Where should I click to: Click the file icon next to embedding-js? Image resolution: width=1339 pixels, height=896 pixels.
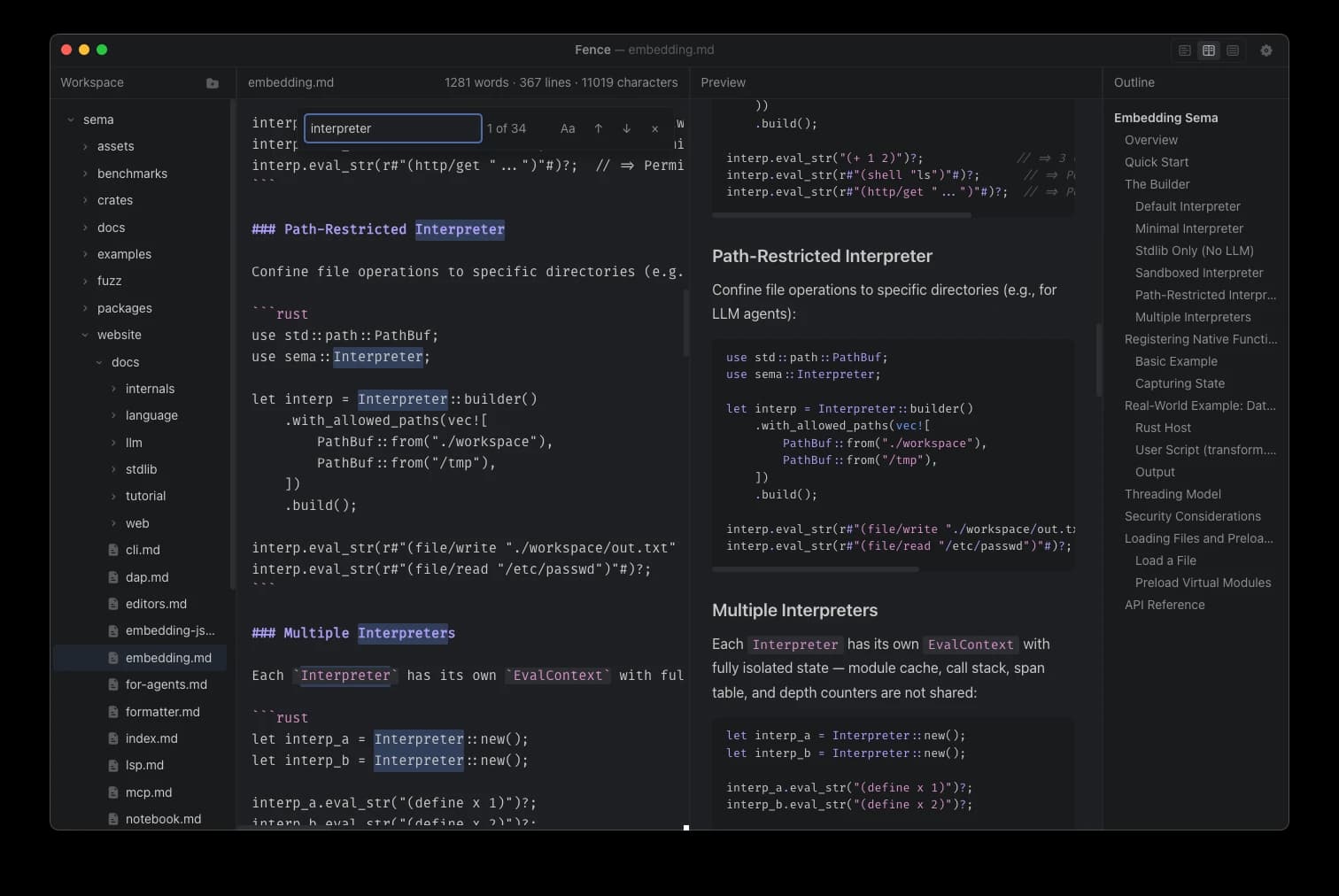(113, 630)
